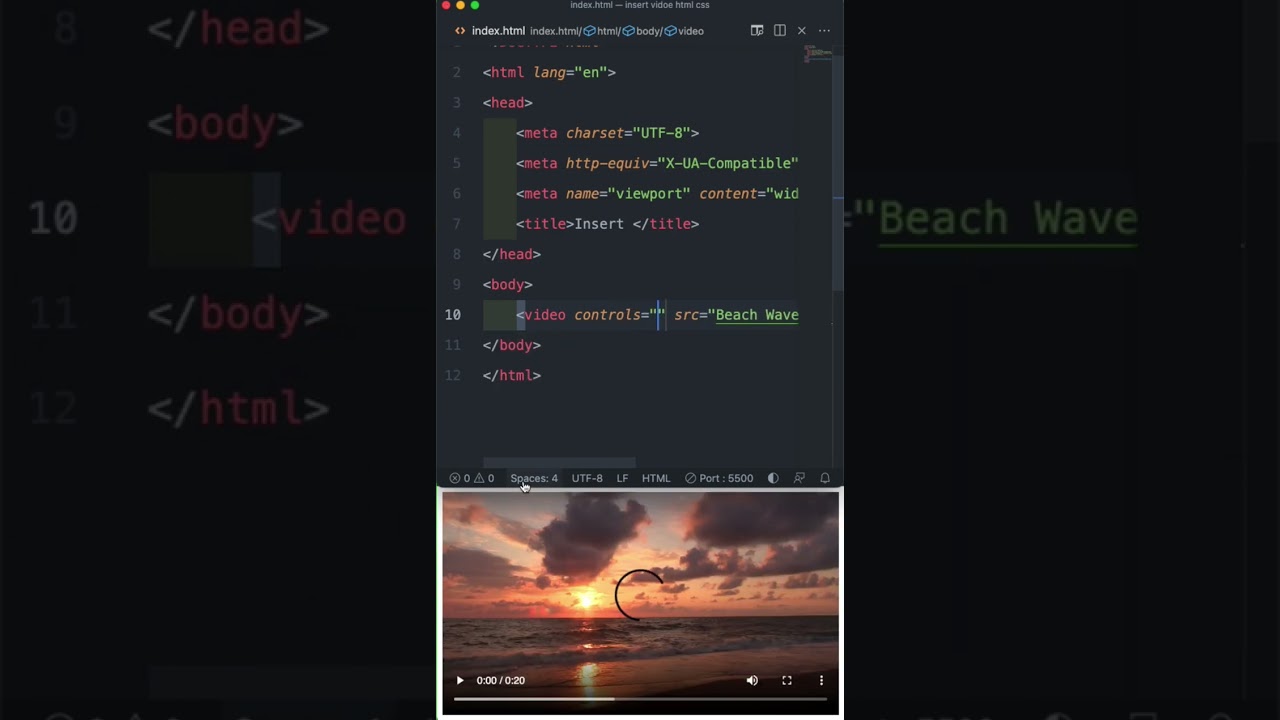Enter fullscreen on the video player
1280x720 pixels.
pyautogui.click(x=787, y=680)
